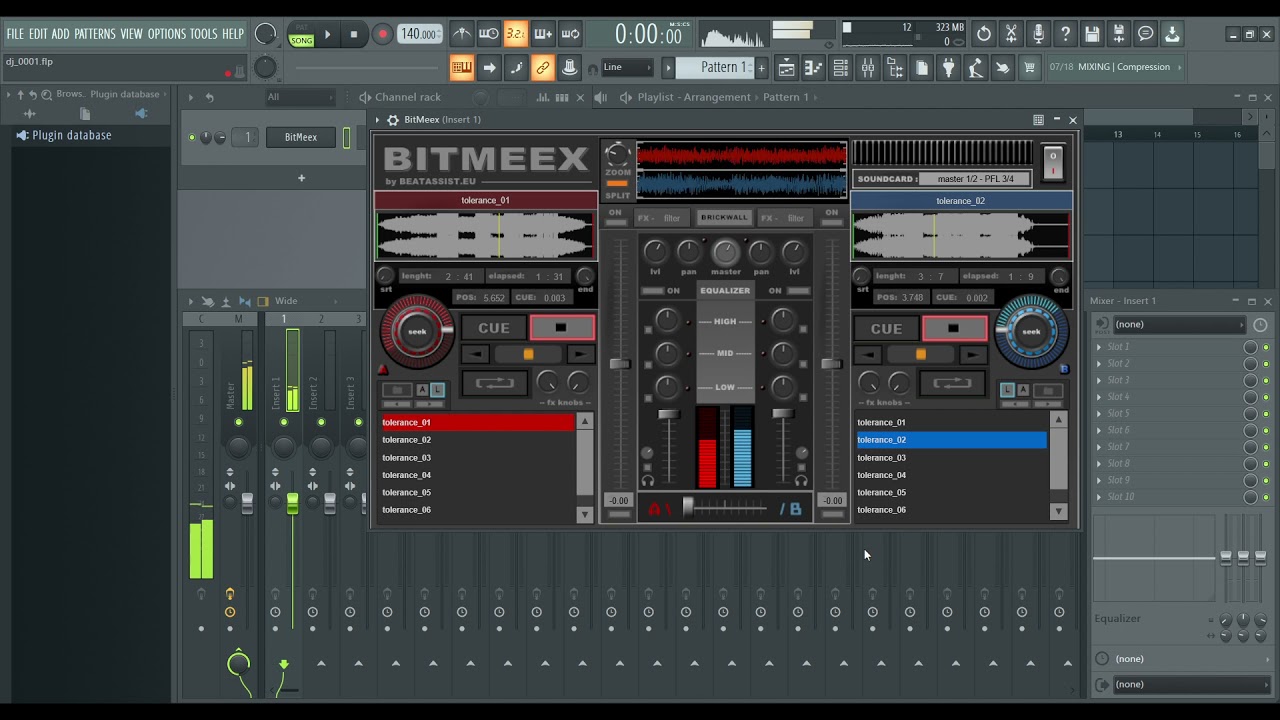Expand the Plugin database tree item
Viewport: 1280px width, 720px height.
tap(65, 135)
